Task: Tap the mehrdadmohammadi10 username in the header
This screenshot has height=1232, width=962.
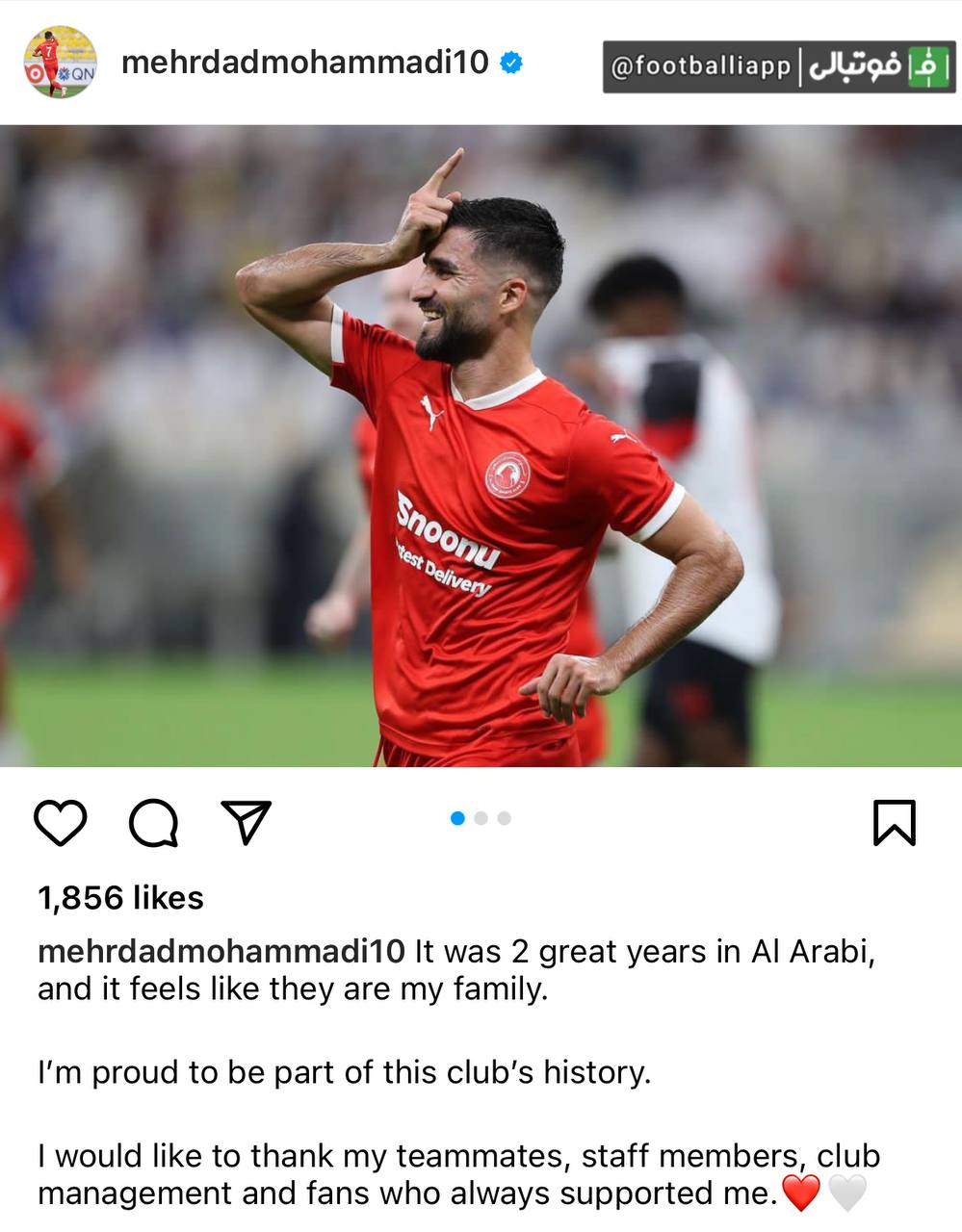Action: click(305, 64)
